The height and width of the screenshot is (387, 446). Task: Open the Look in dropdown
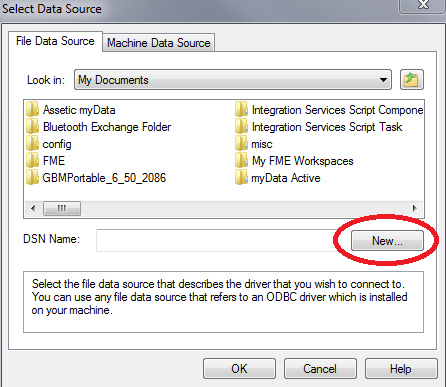233,80
